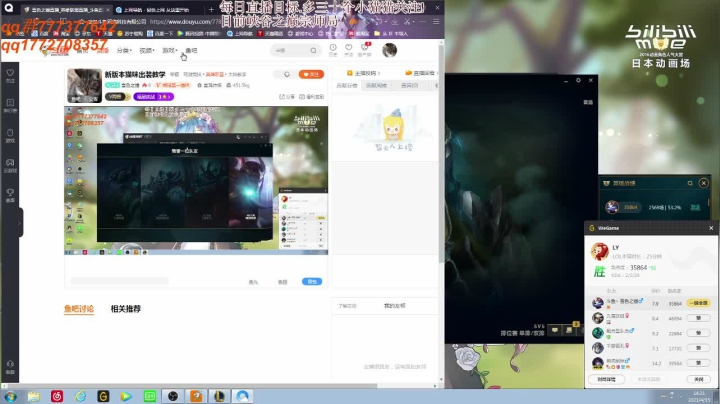Viewport: 720px width, 404px height.
Task: Open the user avatar in Douyu header
Action: point(389,50)
